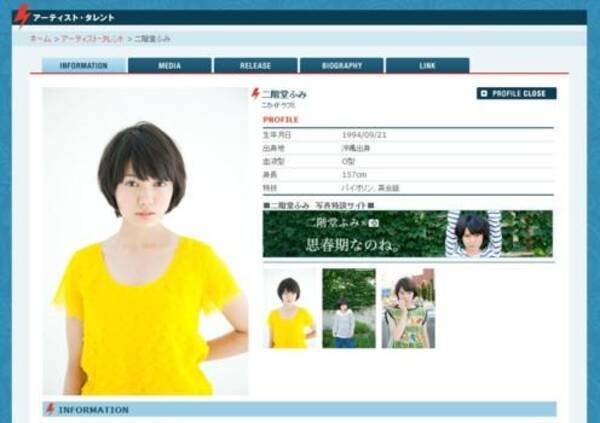The image size is (600, 423).
Task: Click the INFORMATION section header bar
Action: (x=299, y=409)
